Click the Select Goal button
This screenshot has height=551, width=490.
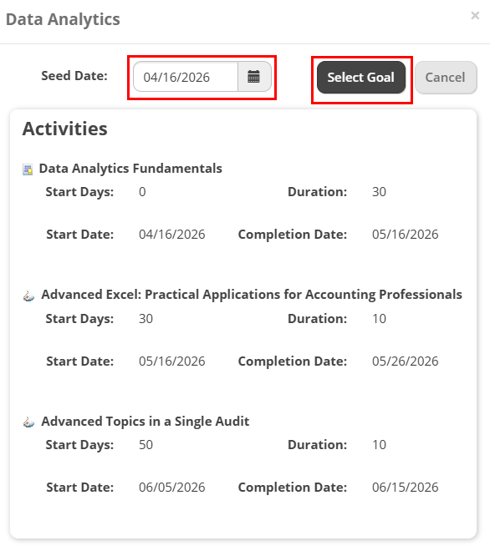point(361,77)
